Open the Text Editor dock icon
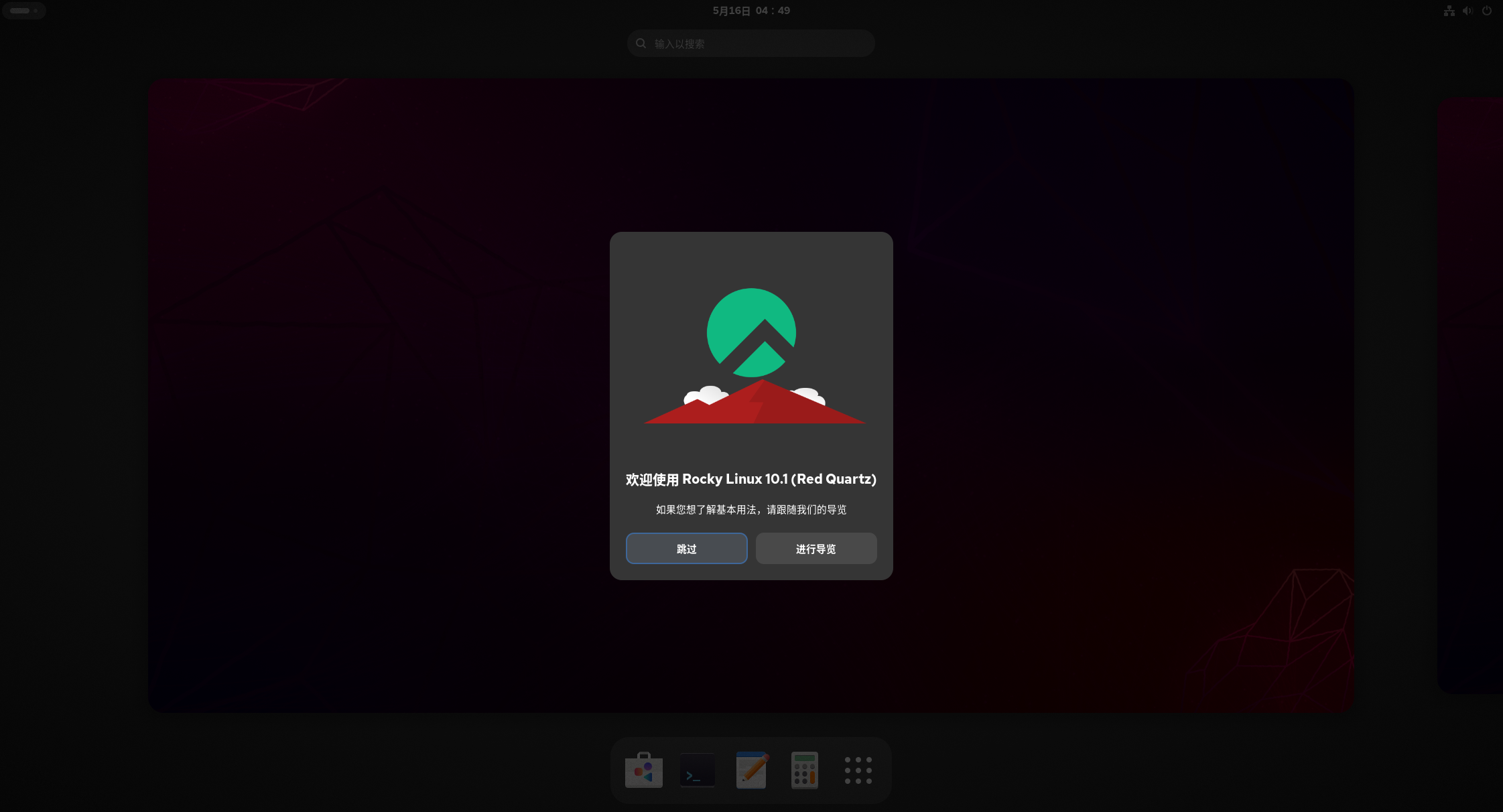The width and height of the screenshot is (1503, 812). click(x=751, y=770)
